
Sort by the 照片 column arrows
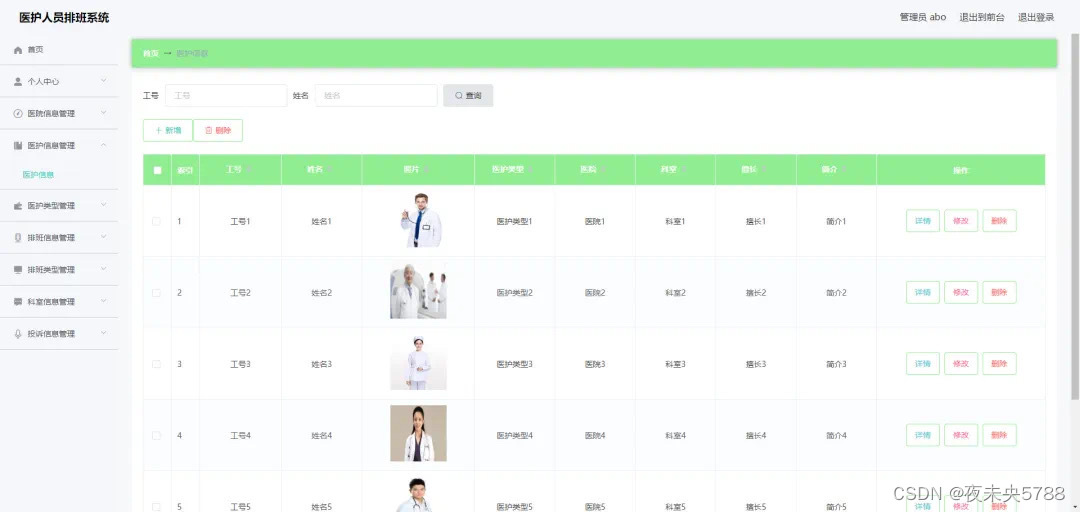[x=426, y=170]
